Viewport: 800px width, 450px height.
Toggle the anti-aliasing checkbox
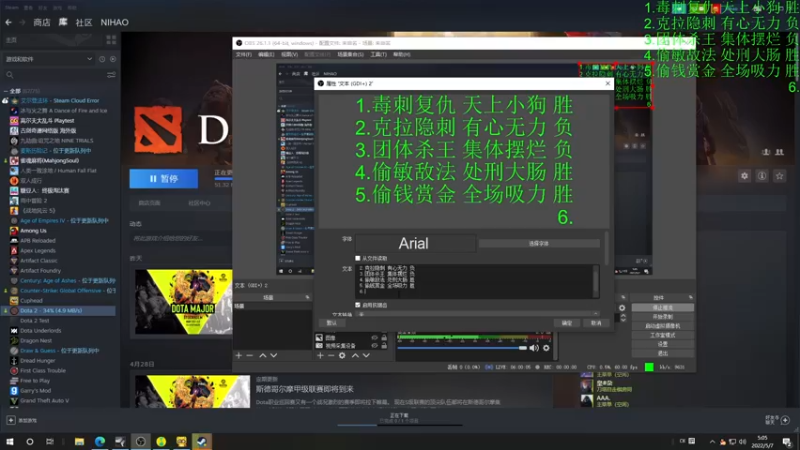pyautogui.click(x=358, y=305)
